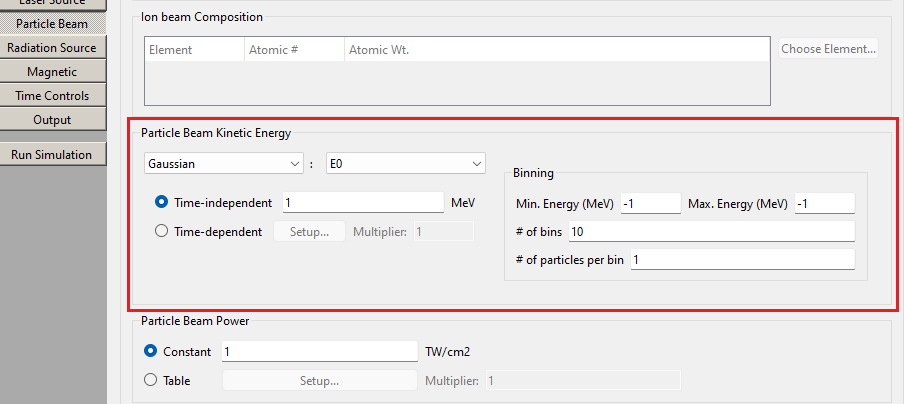The image size is (904, 404).
Task: Switch to Radiation Source tab
Action: [52, 48]
